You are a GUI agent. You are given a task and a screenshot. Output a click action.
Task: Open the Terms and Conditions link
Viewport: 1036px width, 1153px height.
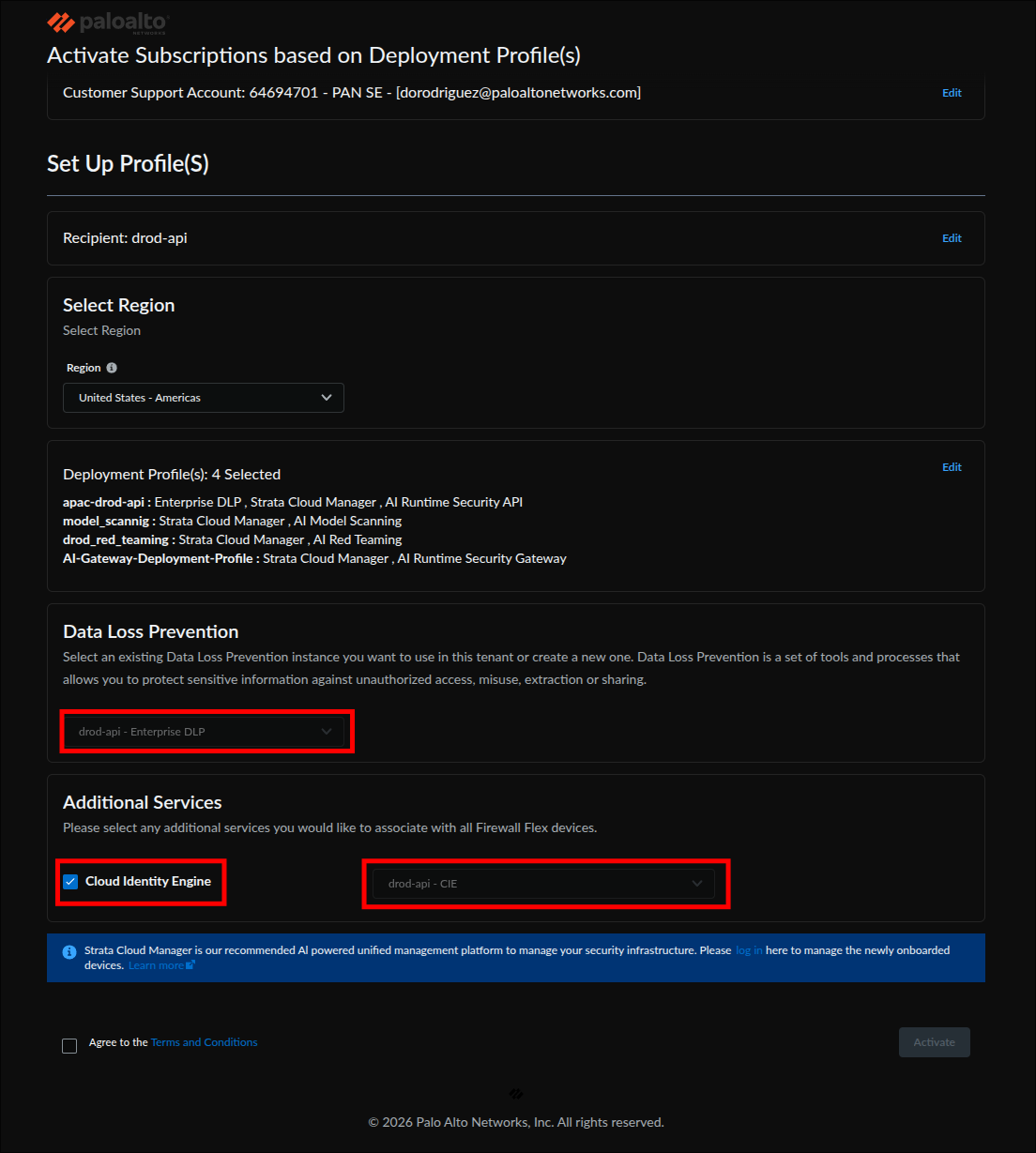click(205, 1042)
